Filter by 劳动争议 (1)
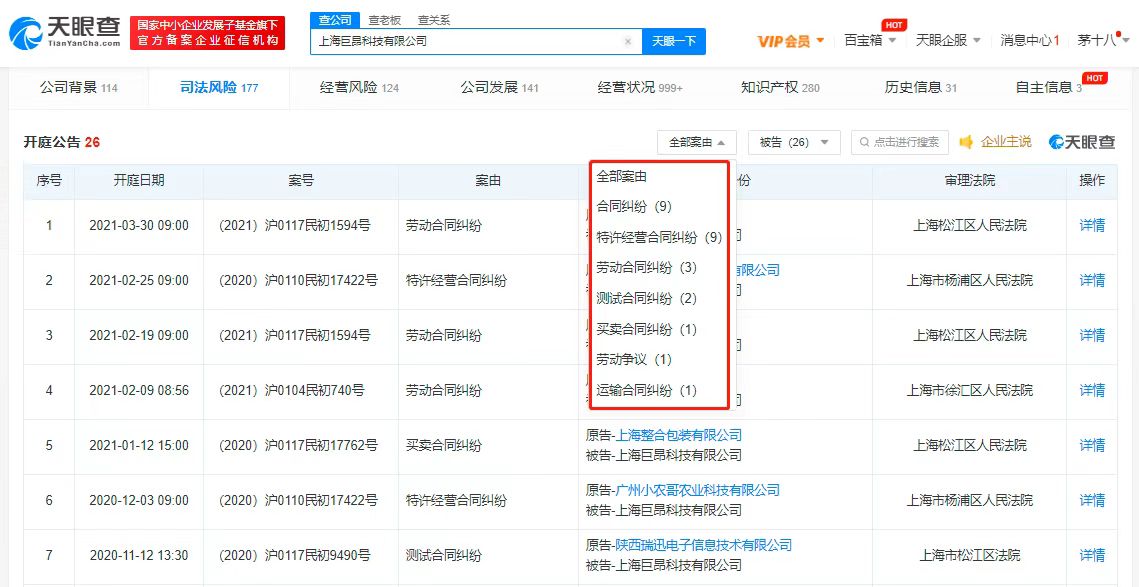The height and width of the screenshot is (587, 1139). (633, 360)
